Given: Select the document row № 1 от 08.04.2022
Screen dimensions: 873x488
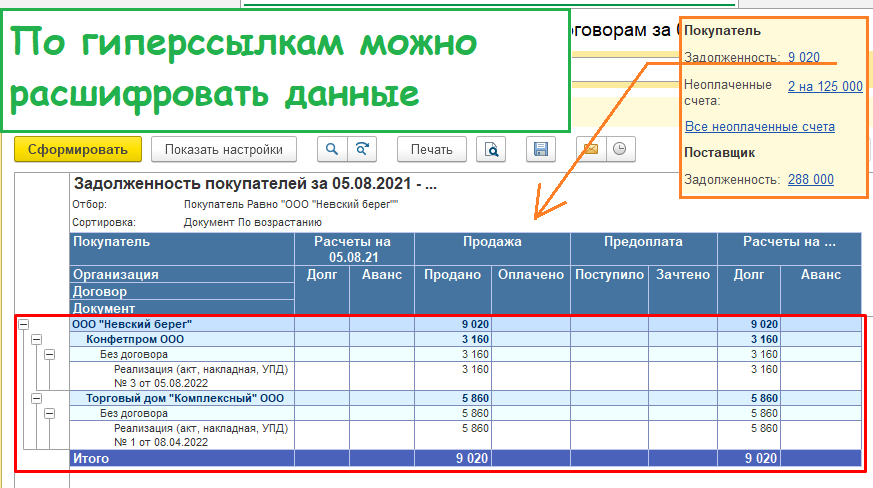Looking at the screenshot, I should pyautogui.click(x=182, y=435).
